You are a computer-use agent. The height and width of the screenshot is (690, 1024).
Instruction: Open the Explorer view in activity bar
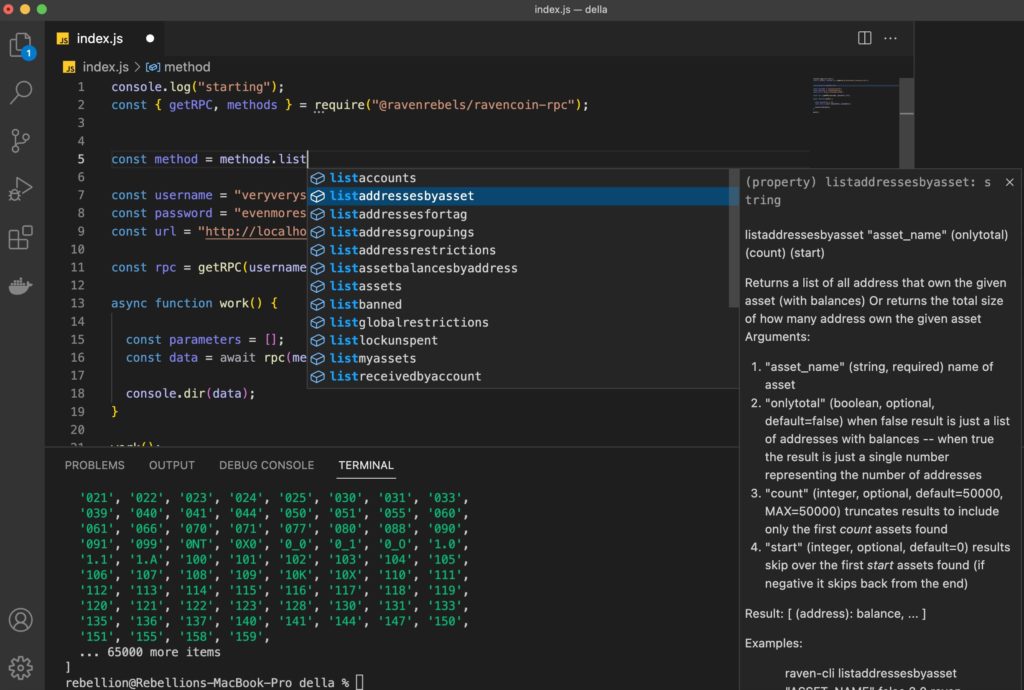click(x=21, y=46)
